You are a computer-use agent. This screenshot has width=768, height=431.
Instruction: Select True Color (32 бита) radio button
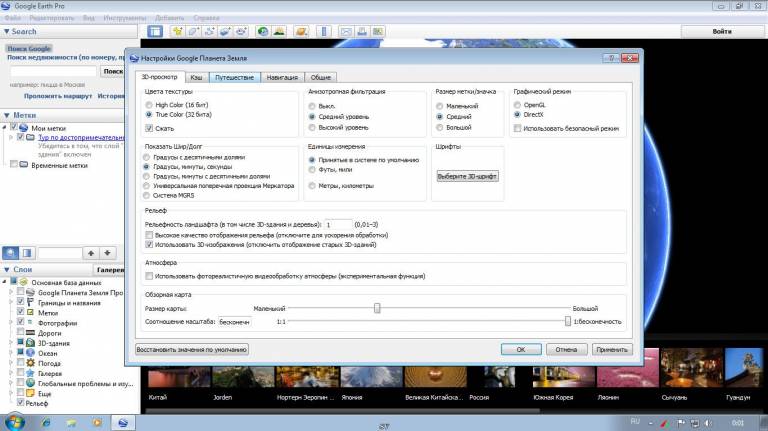point(149,115)
